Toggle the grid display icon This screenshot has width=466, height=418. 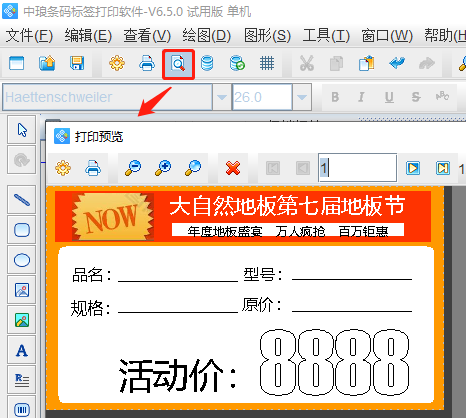(x=267, y=63)
